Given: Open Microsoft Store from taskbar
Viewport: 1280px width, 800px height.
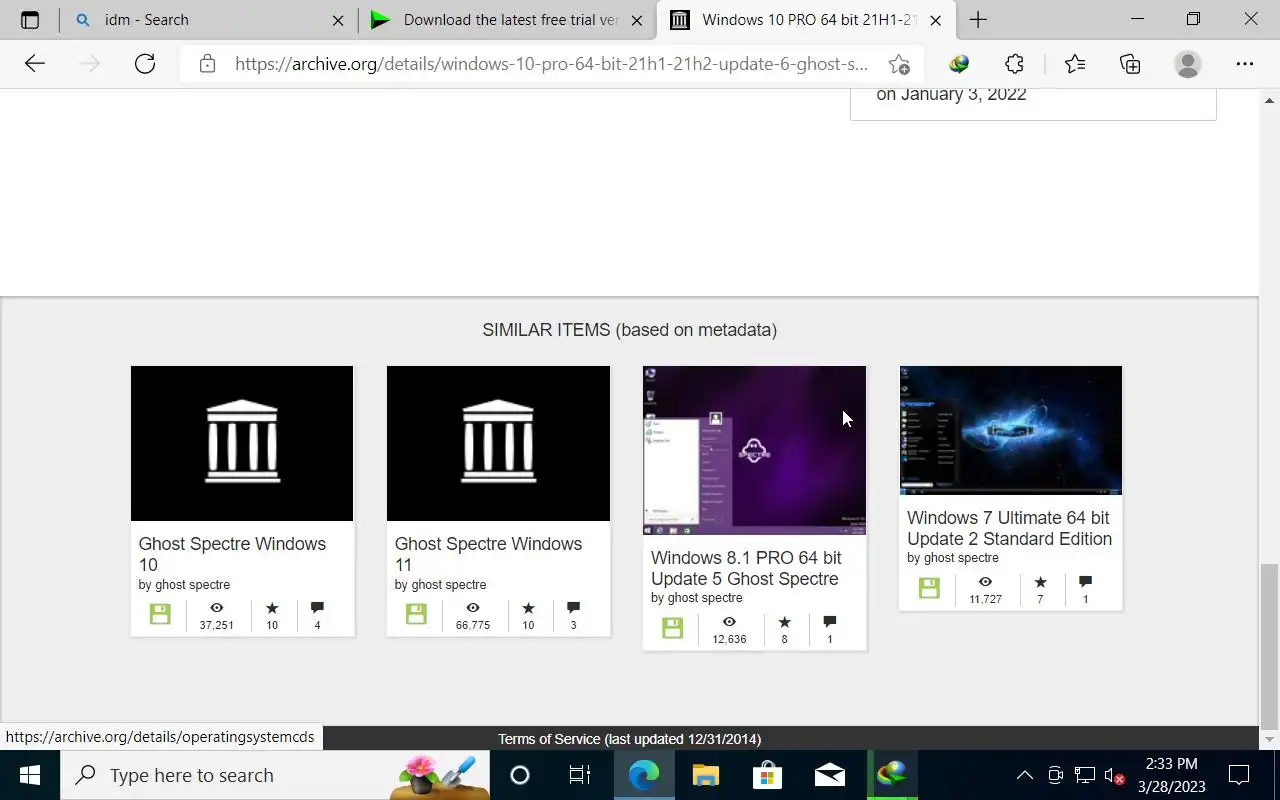Looking at the screenshot, I should click(767, 775).
